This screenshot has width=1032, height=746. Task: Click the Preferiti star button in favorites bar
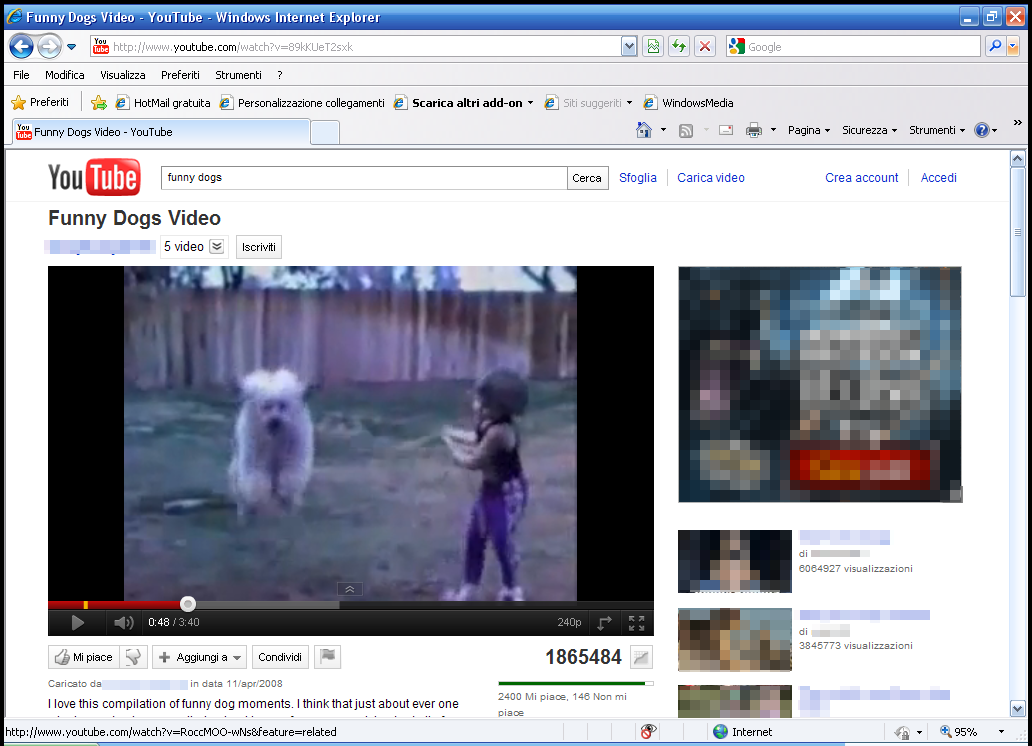click(40, 102)
